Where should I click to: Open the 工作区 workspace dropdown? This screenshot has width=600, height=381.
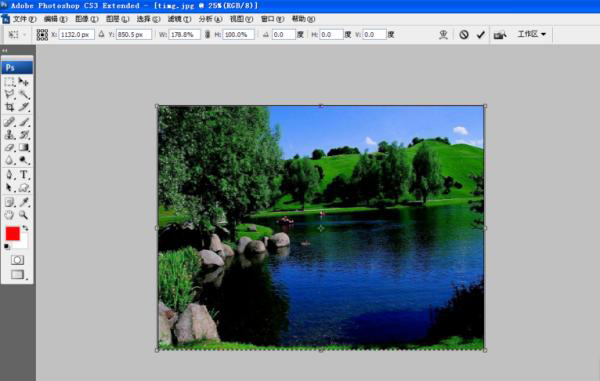point(532,34)
